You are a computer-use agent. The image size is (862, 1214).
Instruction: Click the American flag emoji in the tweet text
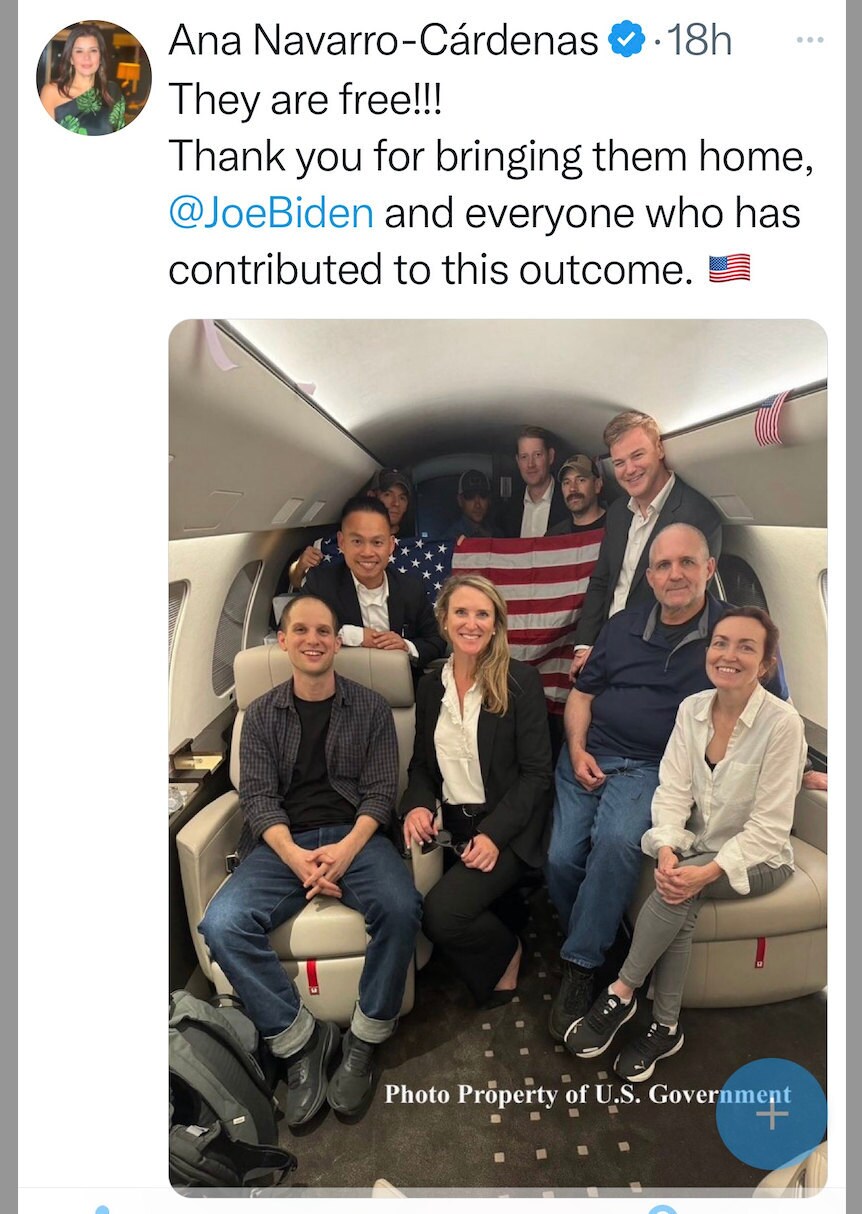(729, 268)
